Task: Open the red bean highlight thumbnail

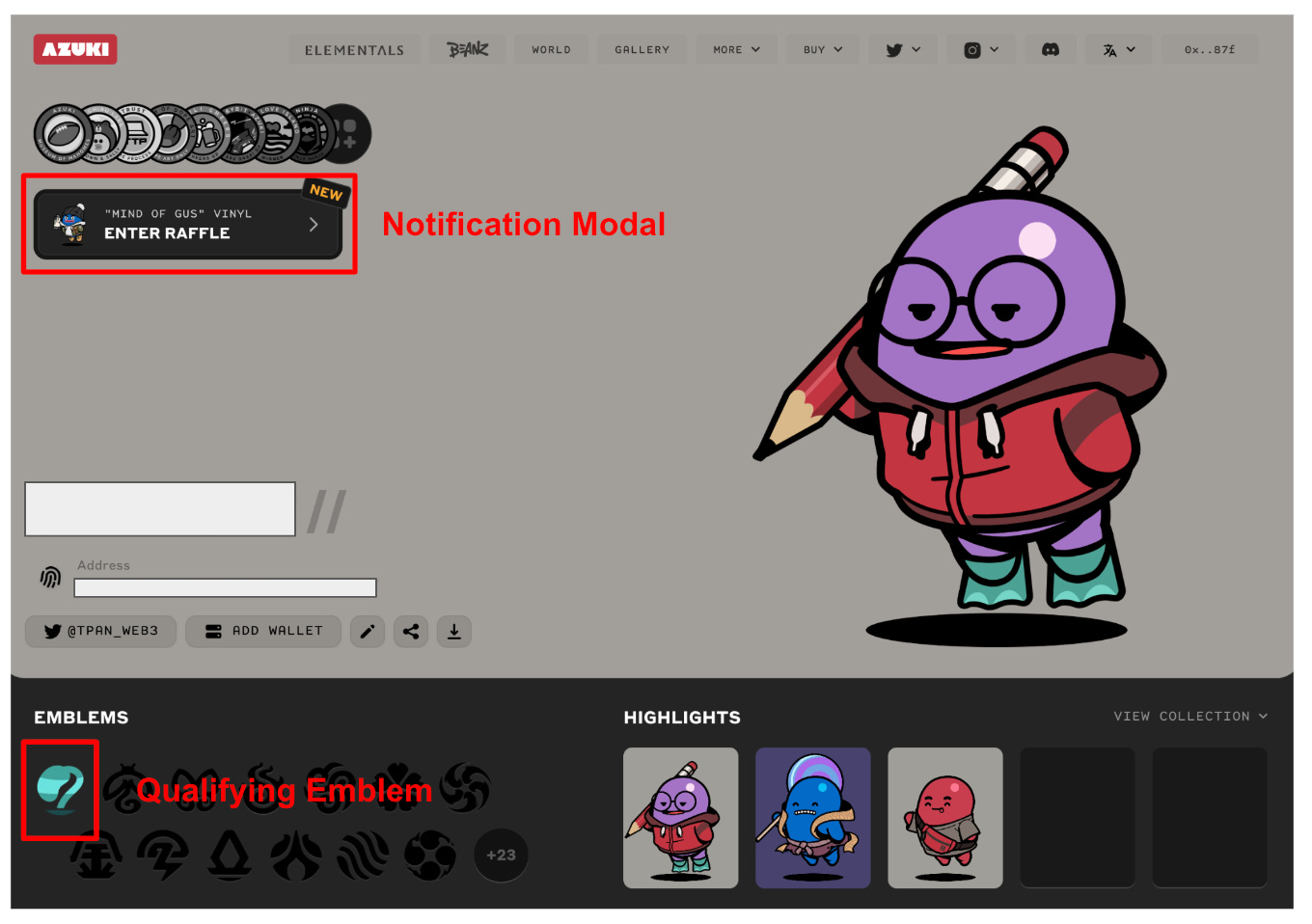Action: (945, 818)
